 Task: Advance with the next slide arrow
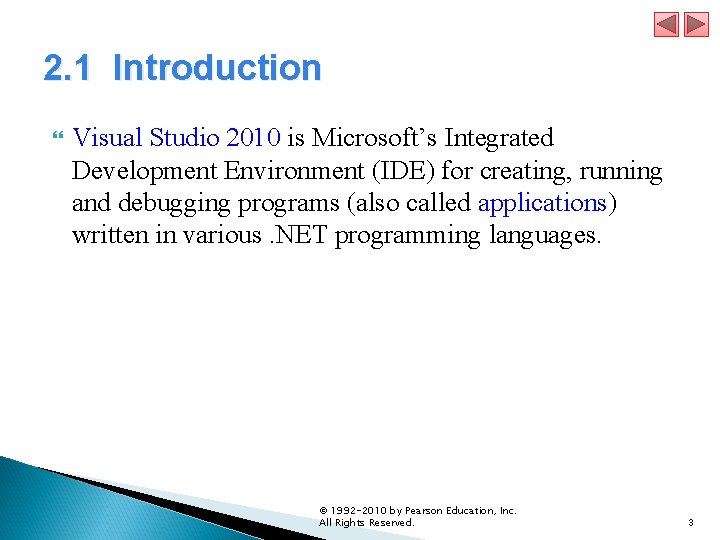(696, 24)
